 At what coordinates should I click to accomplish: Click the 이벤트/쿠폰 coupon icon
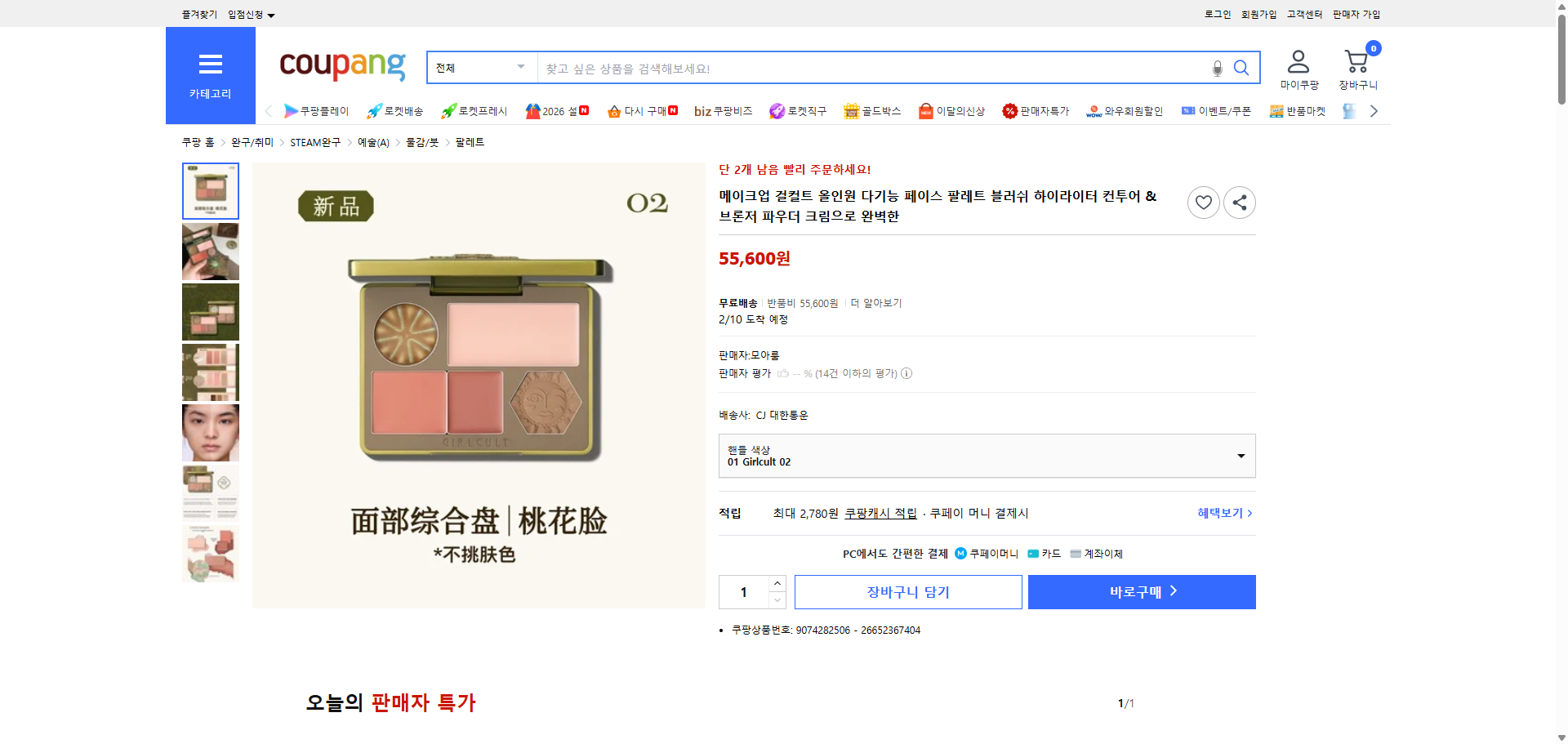click(x=1189, y=111)
